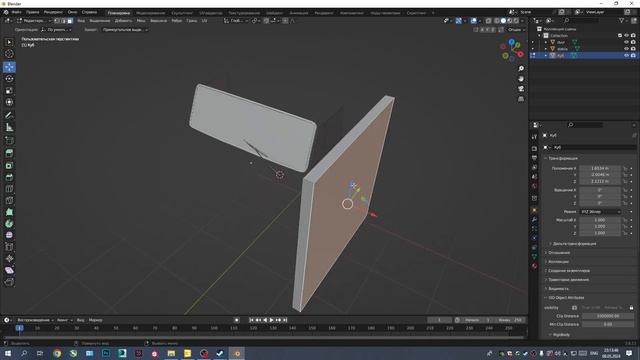
Task: Activate the Annotate pencil tool
Action: (9, 116)
